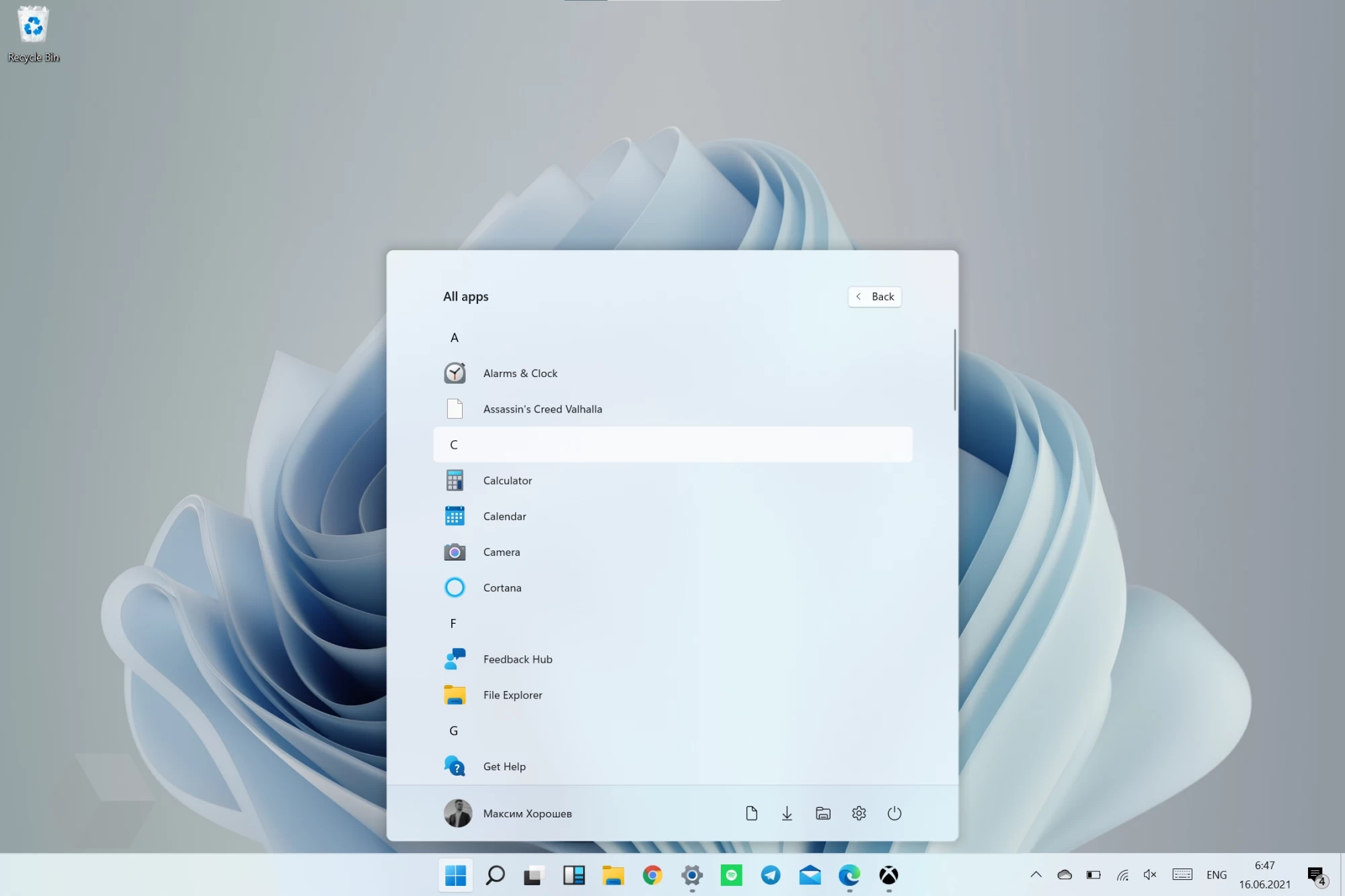Click the "Cortana" app name
The height and width of the screenshot is (896, 1345).
(502, 587)
